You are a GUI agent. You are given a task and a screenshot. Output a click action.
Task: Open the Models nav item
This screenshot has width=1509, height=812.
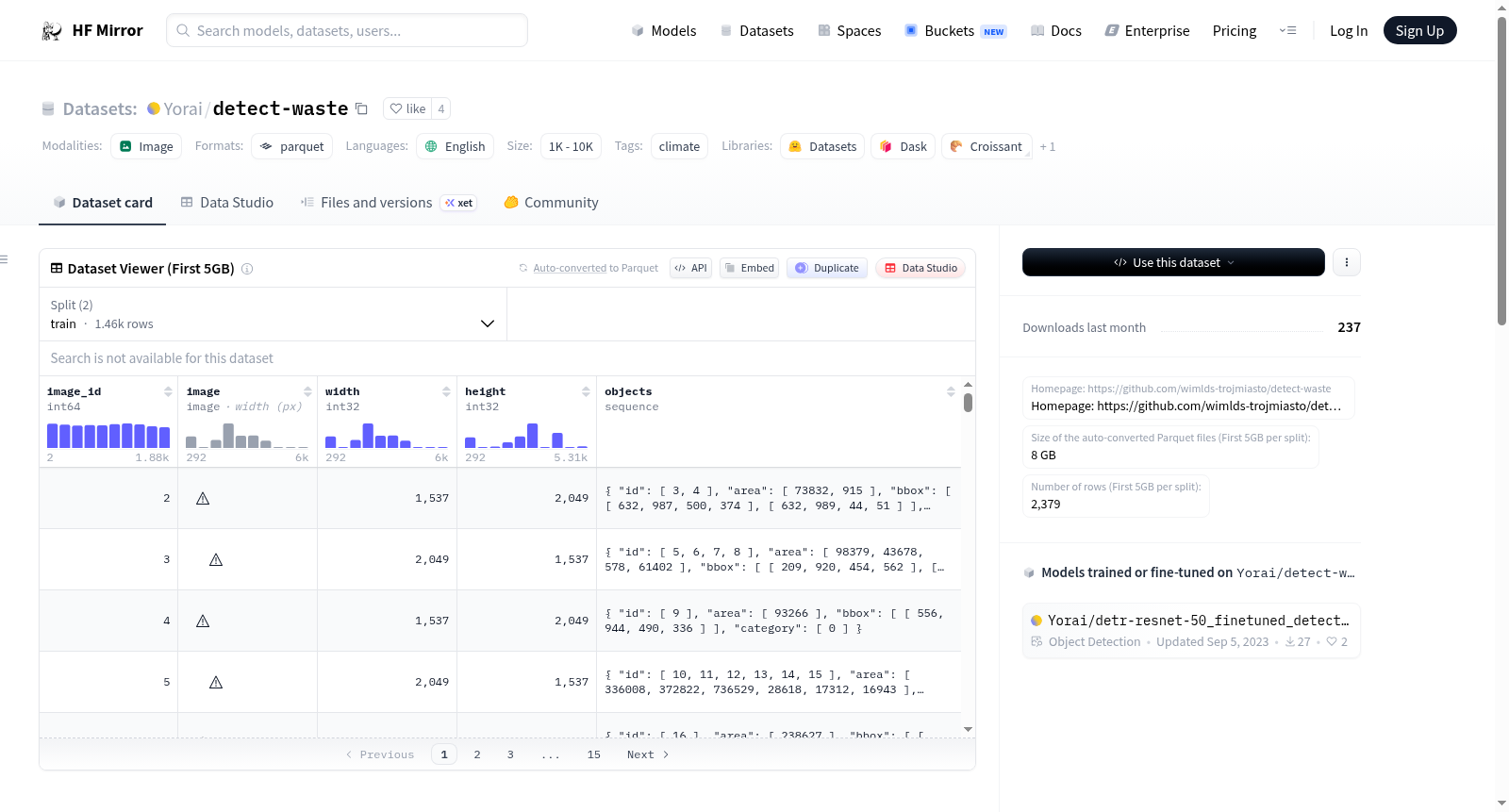click(664, 31)
